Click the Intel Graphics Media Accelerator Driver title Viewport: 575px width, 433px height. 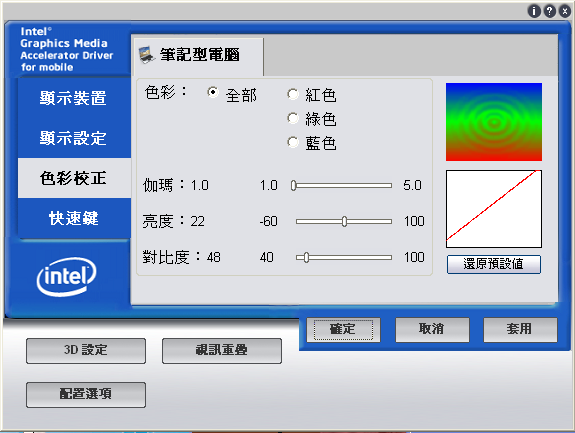click(x=66, y=49)
